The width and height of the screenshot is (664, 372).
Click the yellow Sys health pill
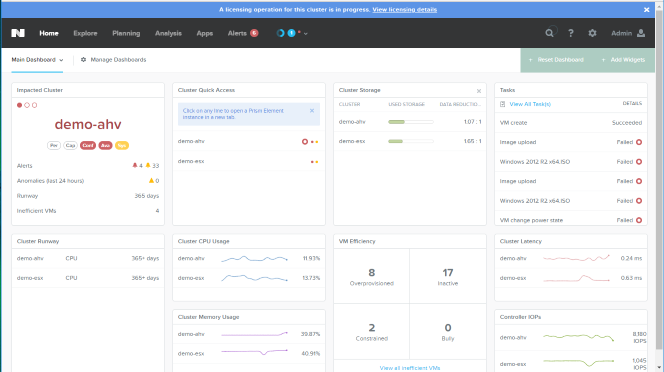(122, 145)
